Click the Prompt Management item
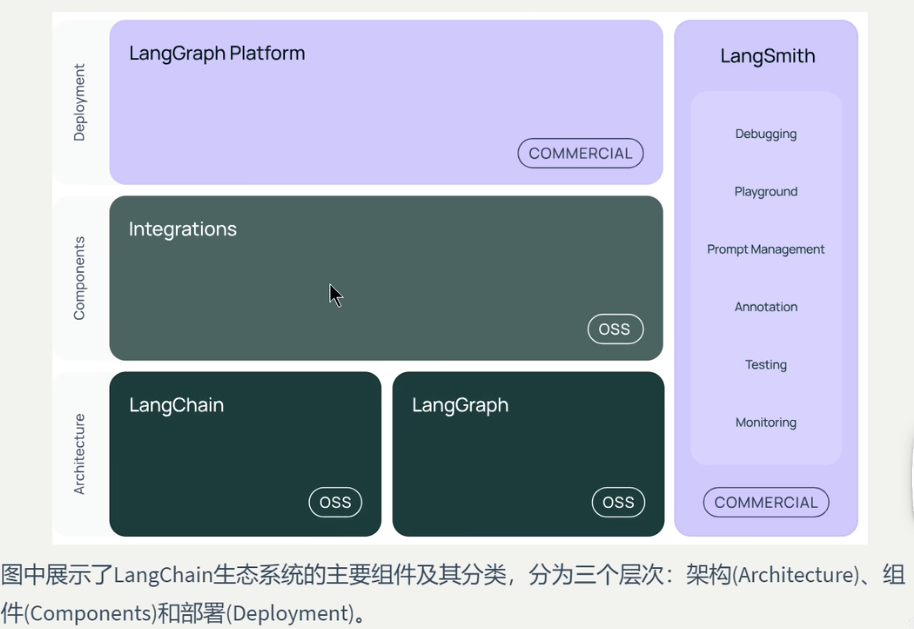Viewport: 914px width, 629px height. [766, 249]
